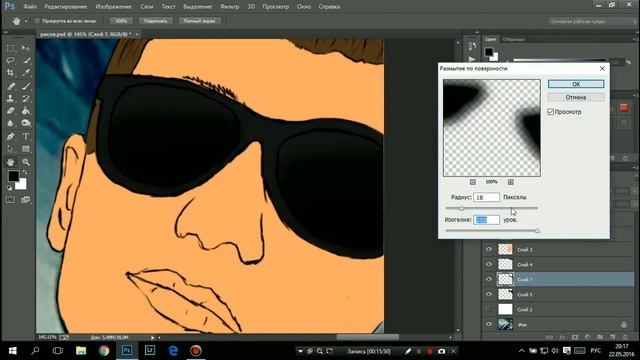Click the Изогелия threshold slider handle
The height and width of the screenshot is (360, 640).
click(x=537, y=231)
